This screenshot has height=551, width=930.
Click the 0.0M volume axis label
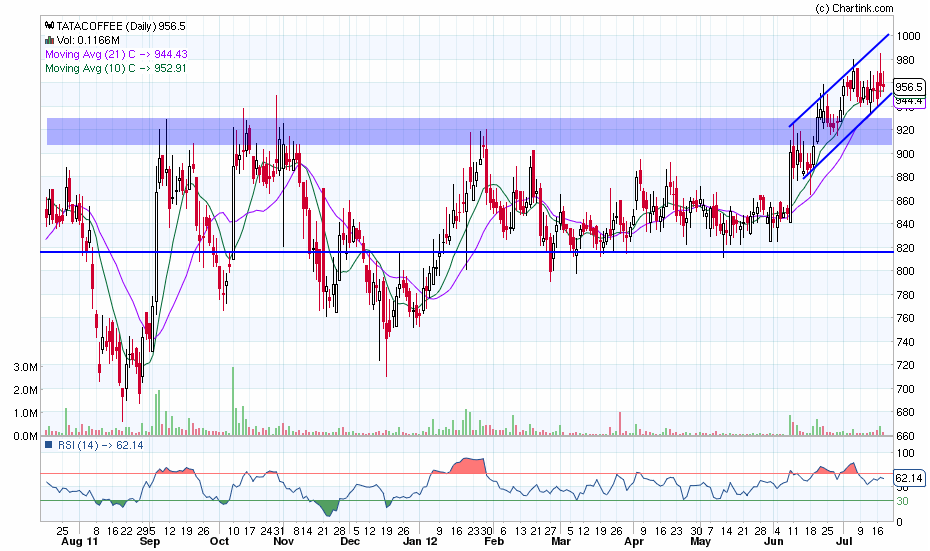[x=26, y=436]
